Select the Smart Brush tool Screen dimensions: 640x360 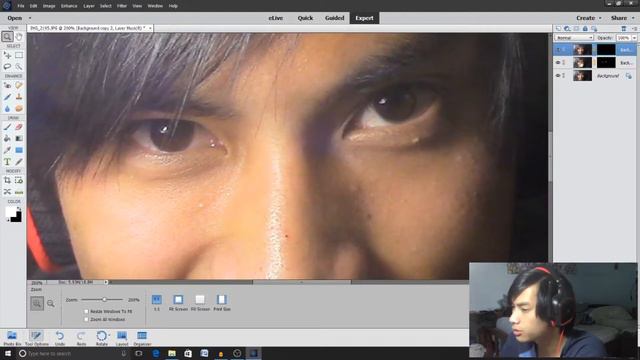pyautogui.click(x=7, y=97)
